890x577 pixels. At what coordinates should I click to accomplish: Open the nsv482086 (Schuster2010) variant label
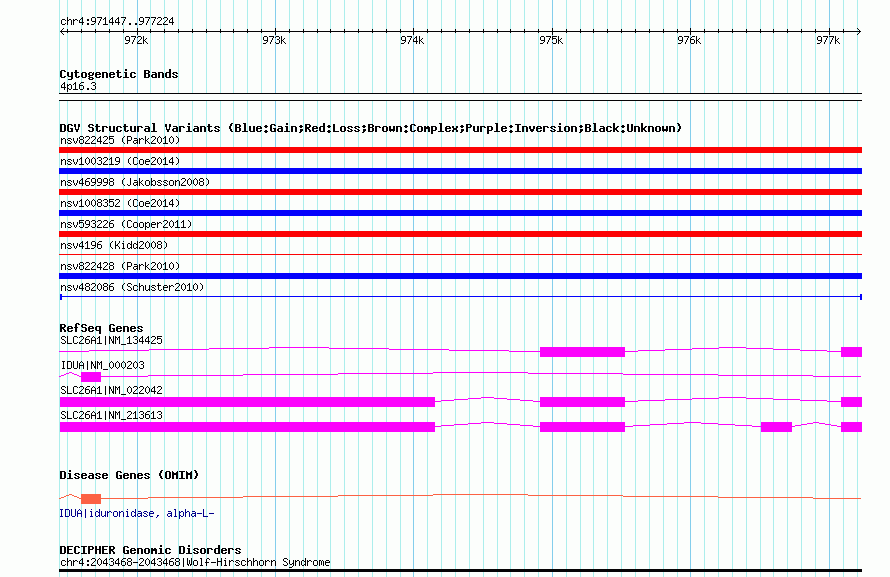pos(132,287)
